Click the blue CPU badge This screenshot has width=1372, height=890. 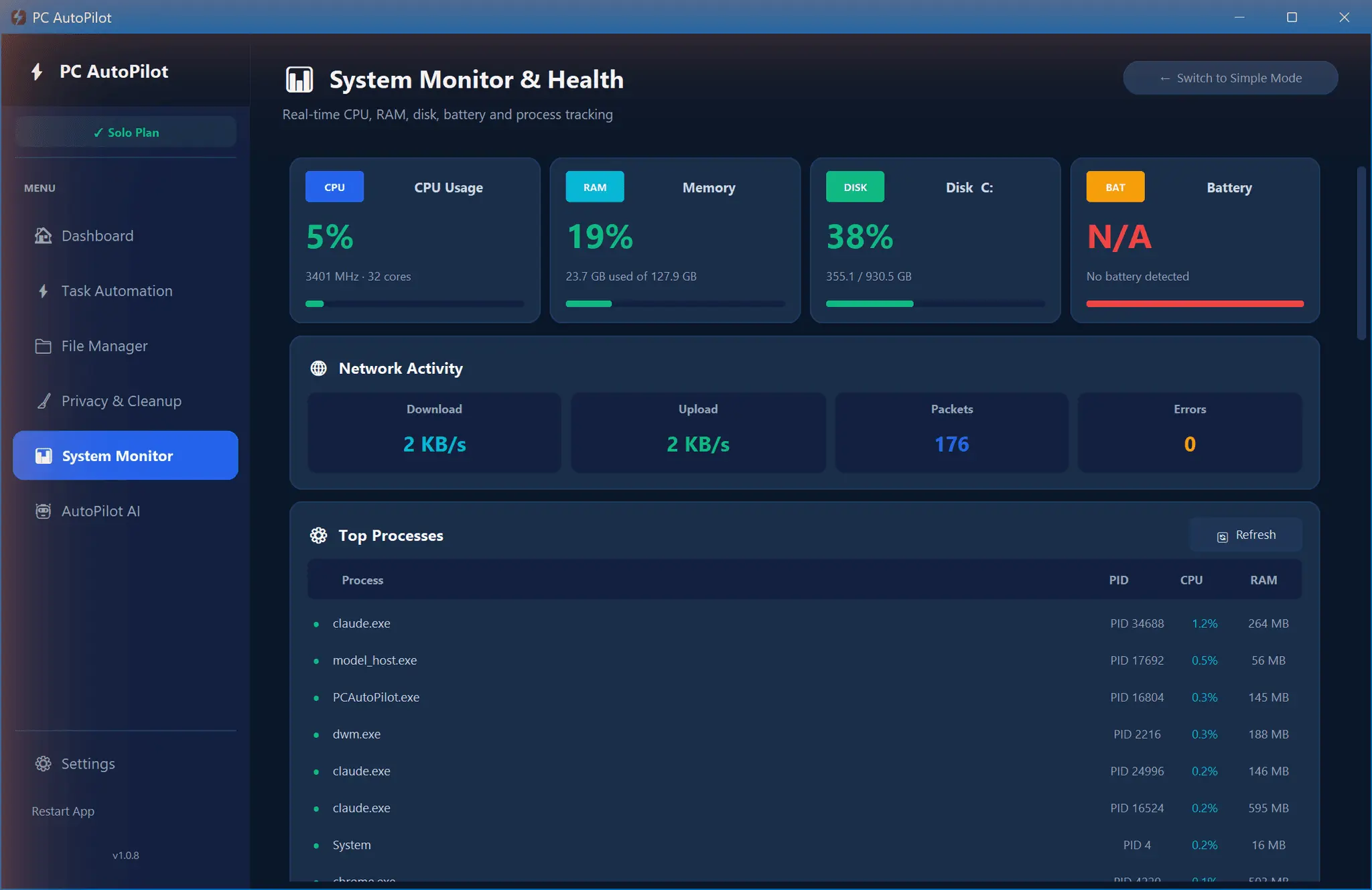[x=334, y=187]
